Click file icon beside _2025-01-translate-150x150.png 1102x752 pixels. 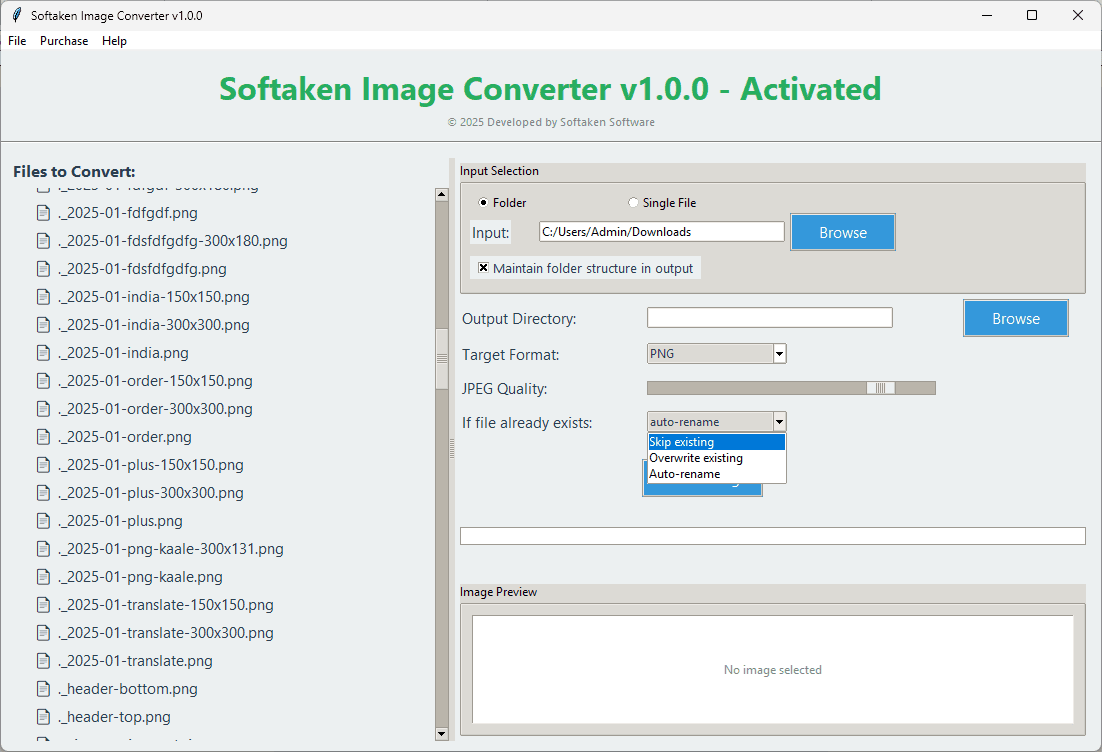[44, 605]
